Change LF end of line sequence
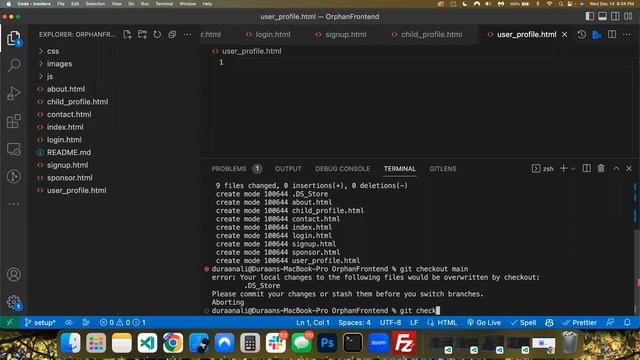 click(414, 322)
